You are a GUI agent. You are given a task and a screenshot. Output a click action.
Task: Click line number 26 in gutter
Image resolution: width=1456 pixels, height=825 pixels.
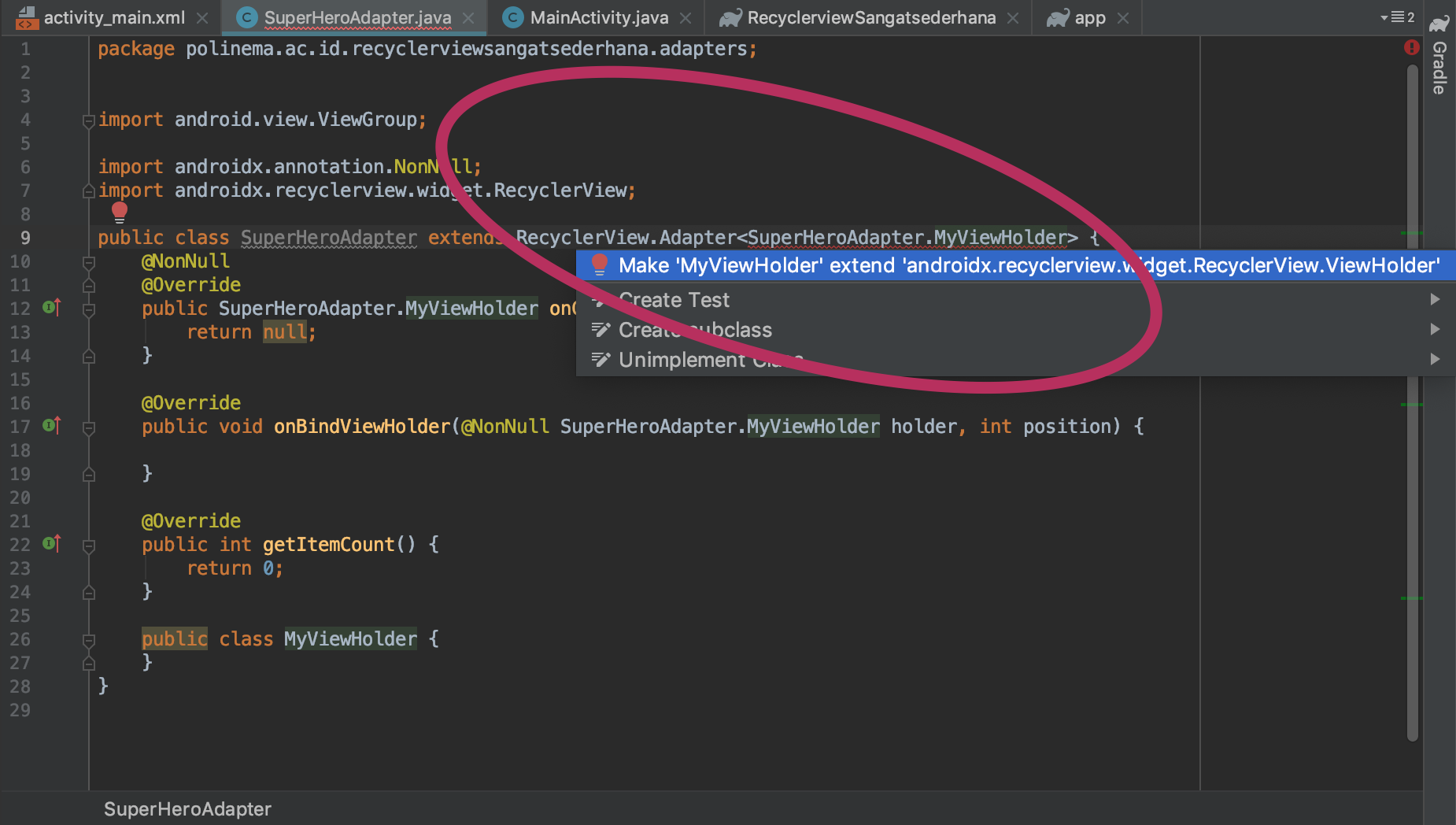pyautogui.click(x=20, y=639)
